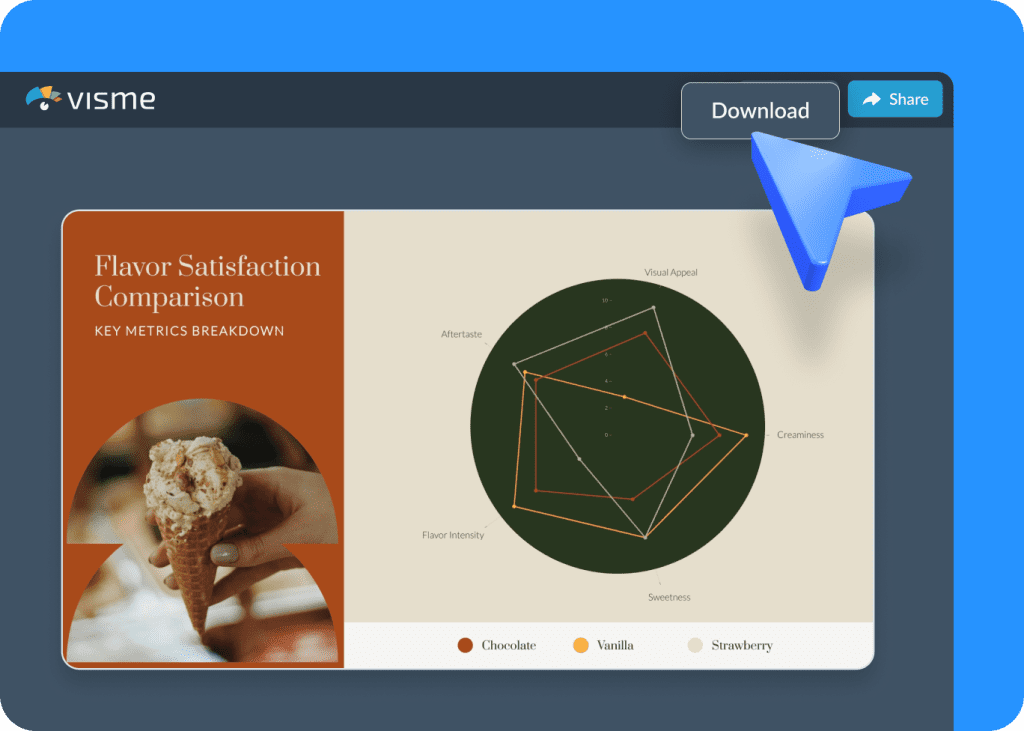The width and height of the screenshot is (1024, 731).
Task: Click the Chocolate legend color dot
Action: click(464, 645)
